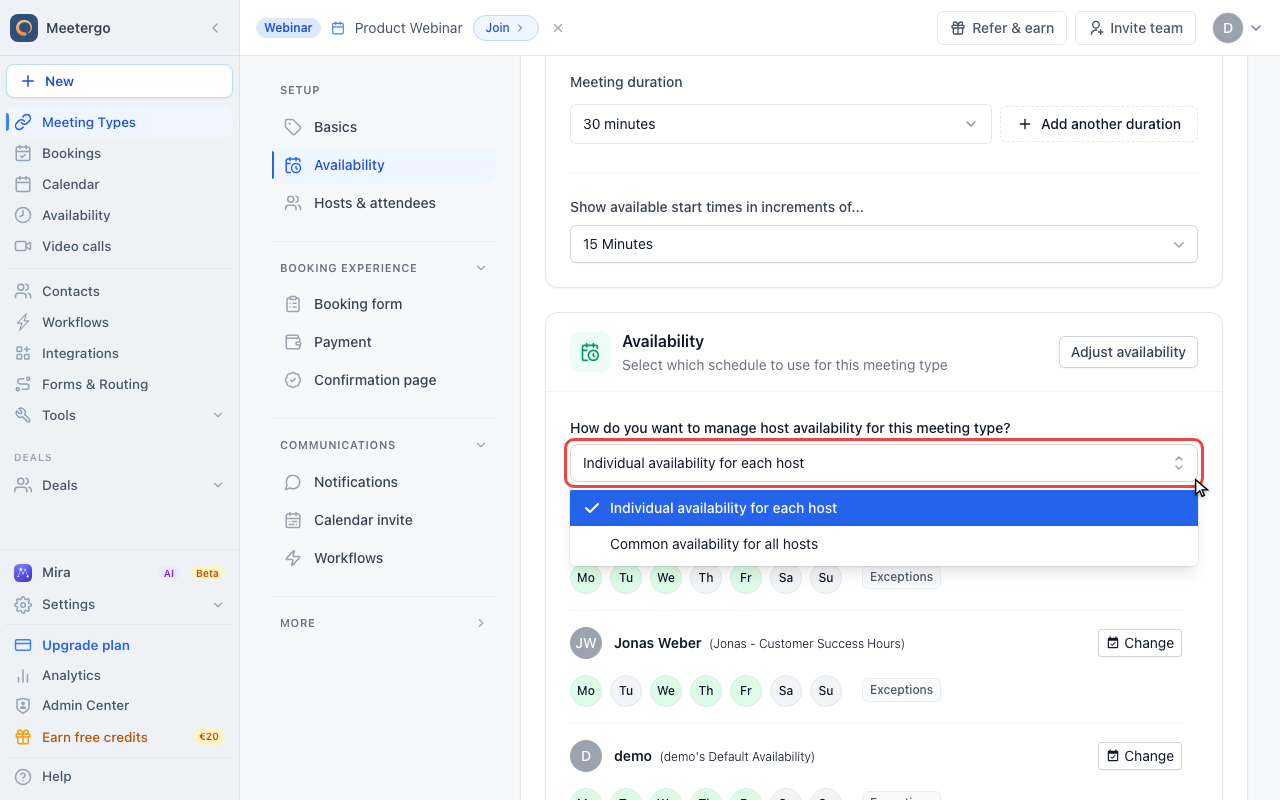This screenshot has height=800, width=1280.
Task: Select Common availability for all hosts option
Action: pos(884,544)
